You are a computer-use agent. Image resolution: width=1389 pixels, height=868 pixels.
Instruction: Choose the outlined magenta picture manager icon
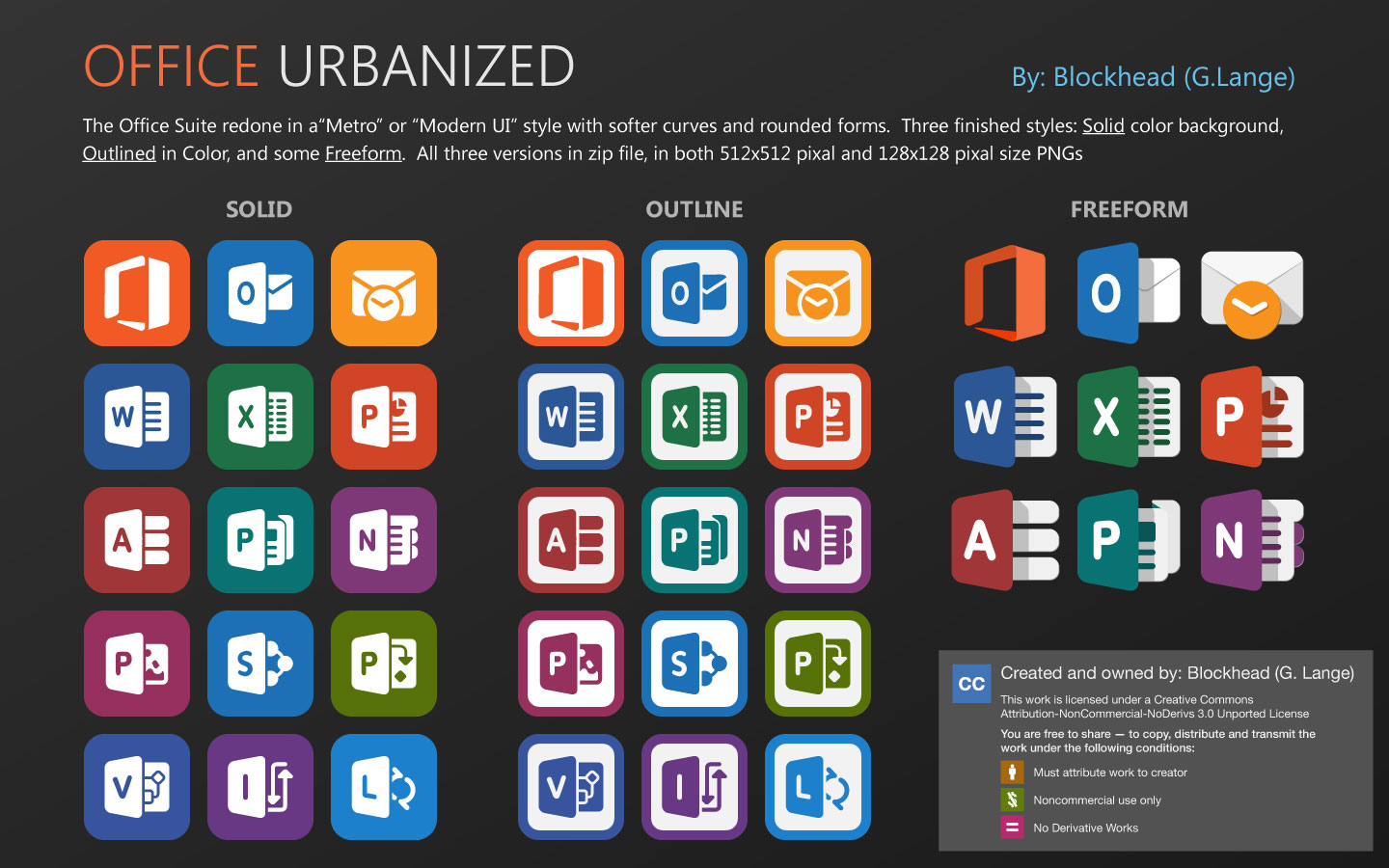571,664
